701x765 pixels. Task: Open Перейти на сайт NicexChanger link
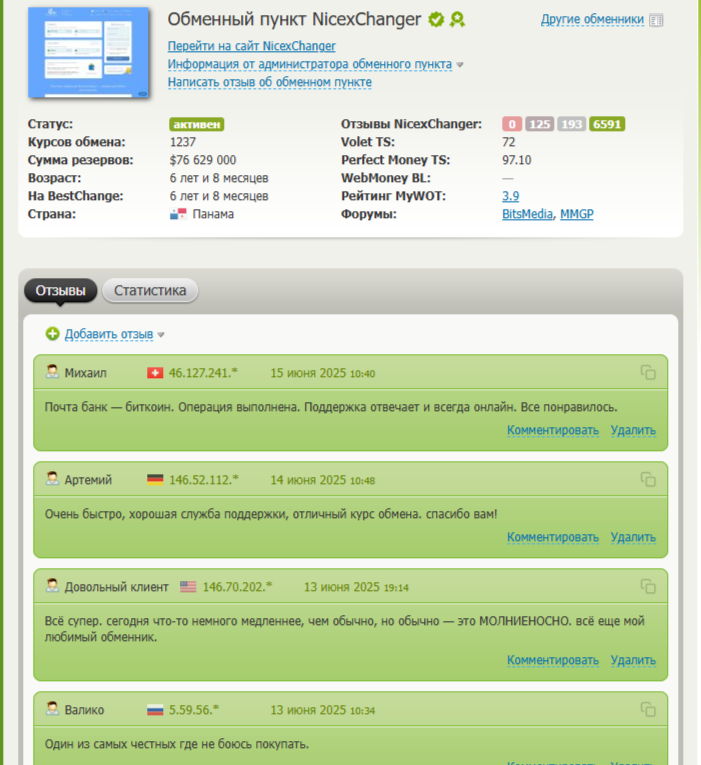tap(252, 46)
